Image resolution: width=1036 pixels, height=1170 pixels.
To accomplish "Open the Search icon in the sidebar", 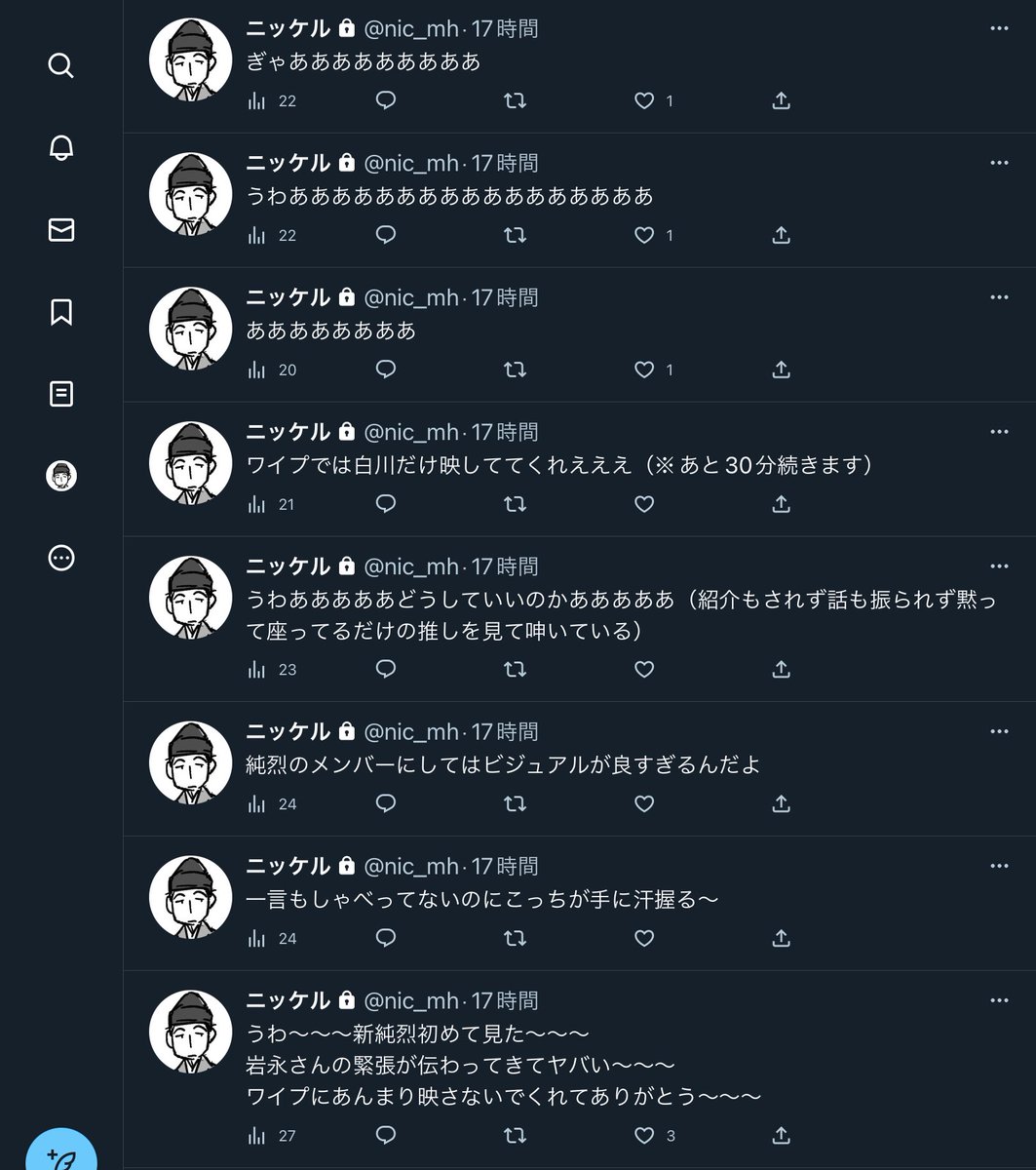I will pos(60,65).
